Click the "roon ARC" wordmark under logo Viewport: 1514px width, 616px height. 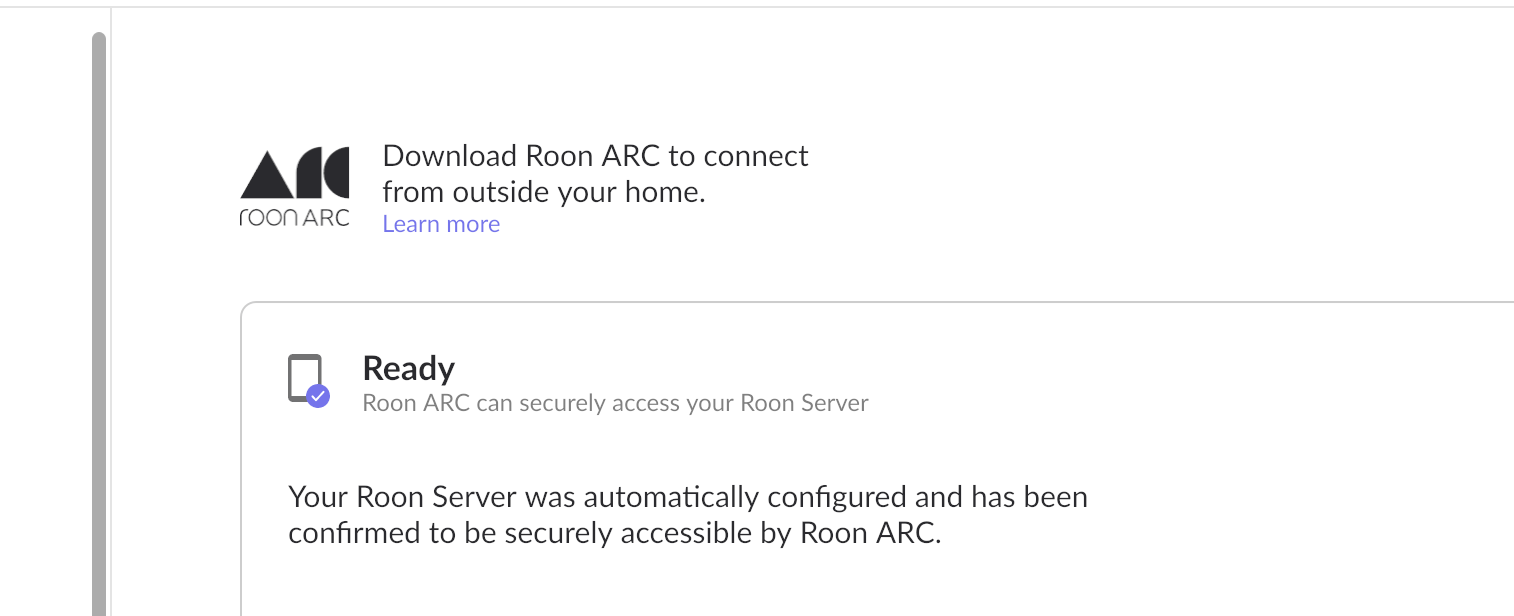click(x=295, y=217)
